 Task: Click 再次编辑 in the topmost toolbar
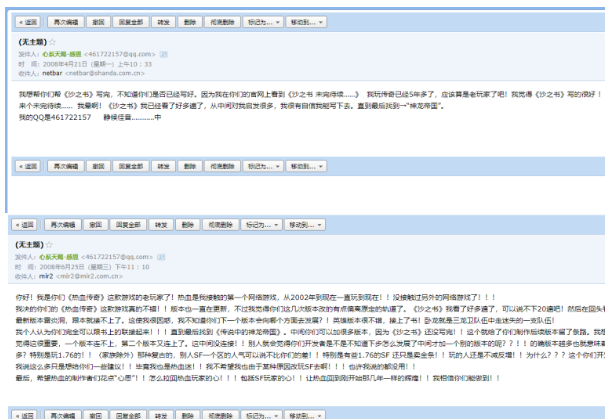point(64,20)
